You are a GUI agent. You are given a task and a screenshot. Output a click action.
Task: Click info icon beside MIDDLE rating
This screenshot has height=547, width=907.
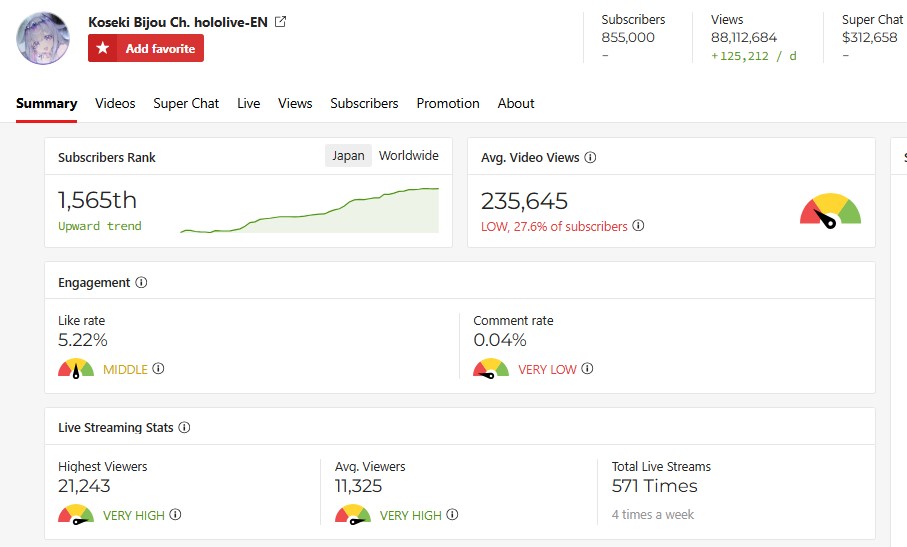click(x=158, y=368)
